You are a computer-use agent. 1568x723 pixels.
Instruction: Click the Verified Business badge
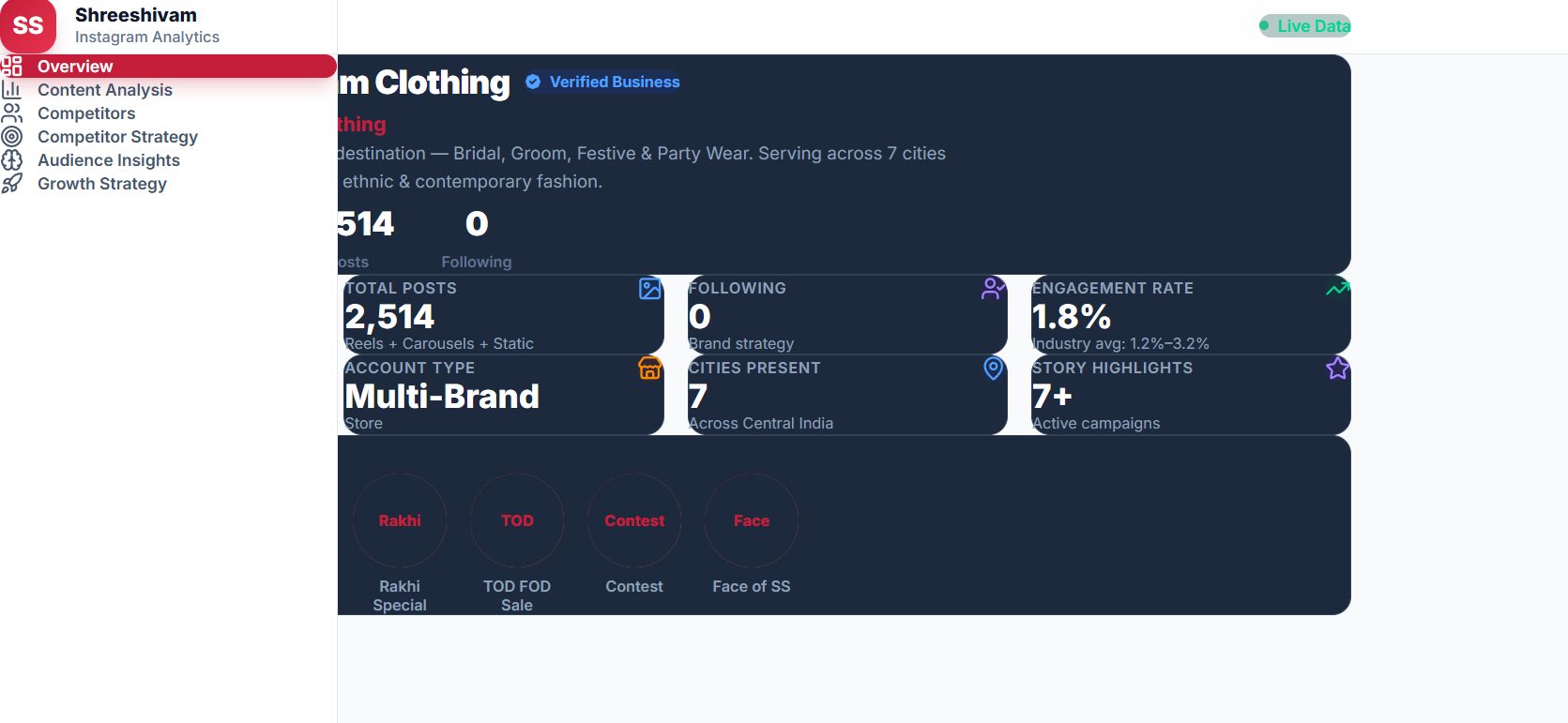[x=602, y=83]
